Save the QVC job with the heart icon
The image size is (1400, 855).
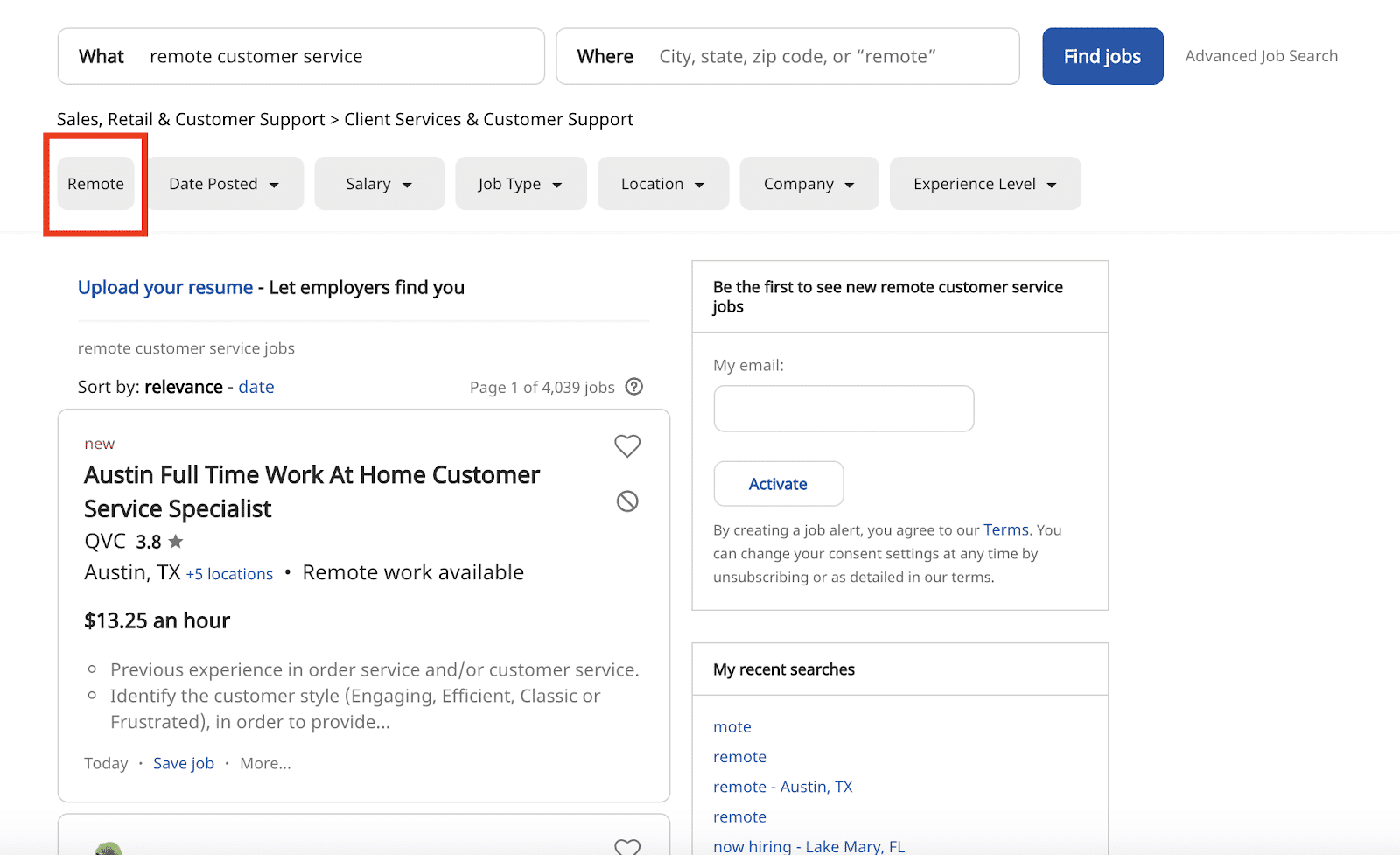pyautogui.click(x=627, y=445)
